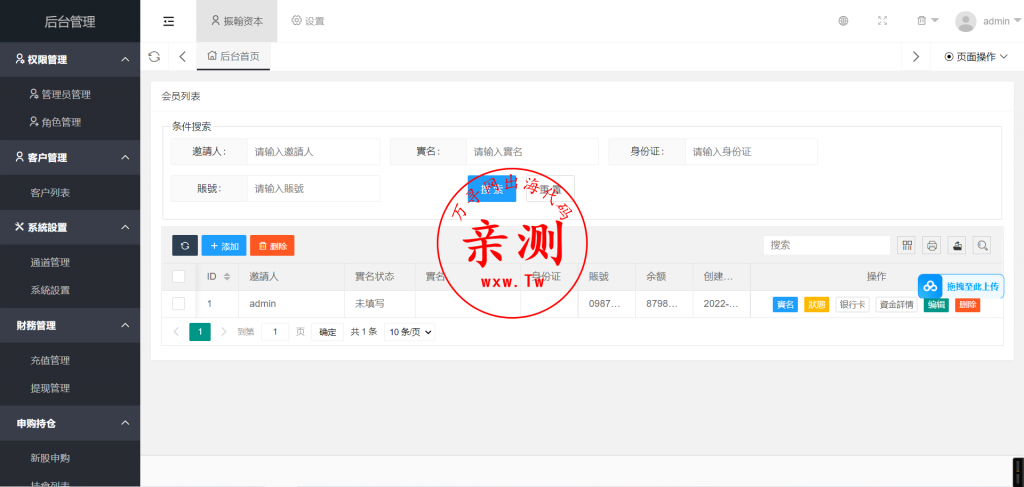Go to the previous page in the pagination
Viewport: 1024px width, 487px height.
176,332
